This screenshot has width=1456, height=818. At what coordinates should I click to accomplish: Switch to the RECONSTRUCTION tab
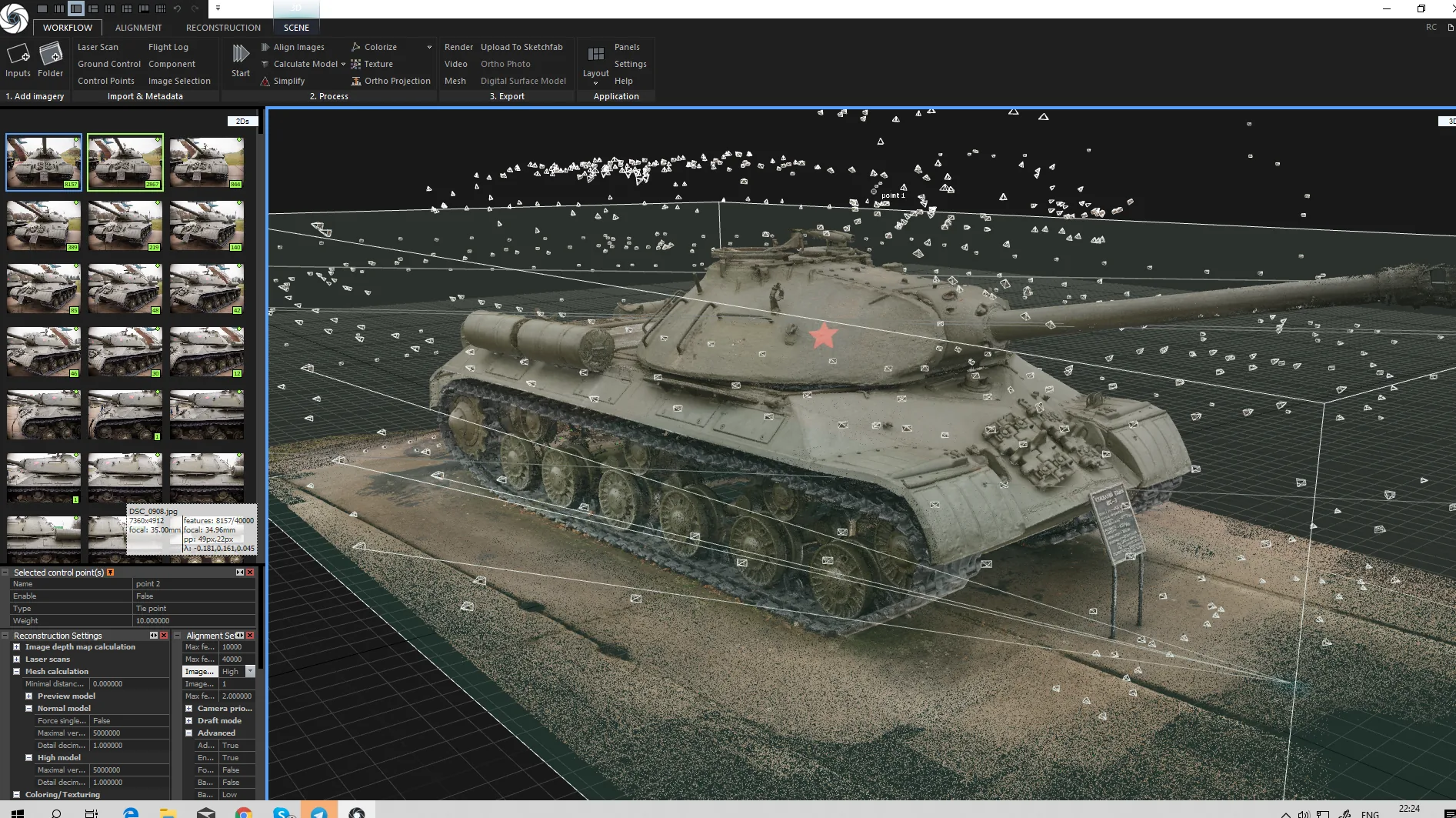[223, 28]
